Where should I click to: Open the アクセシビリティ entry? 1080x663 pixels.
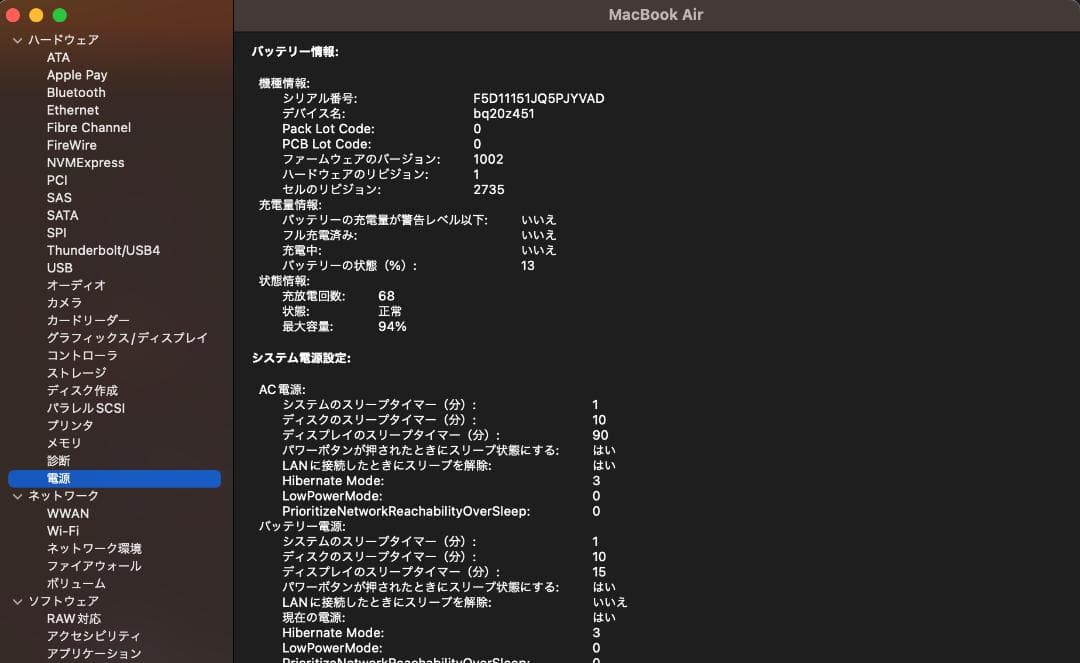(94, 636)
